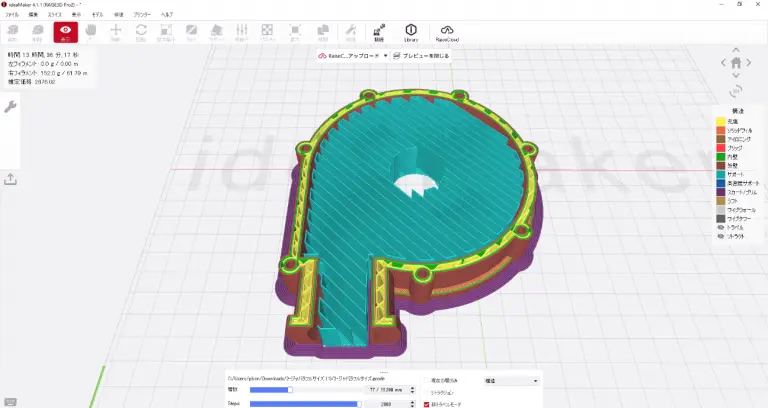Reset view with the home icon

click(x=737, y=63)
